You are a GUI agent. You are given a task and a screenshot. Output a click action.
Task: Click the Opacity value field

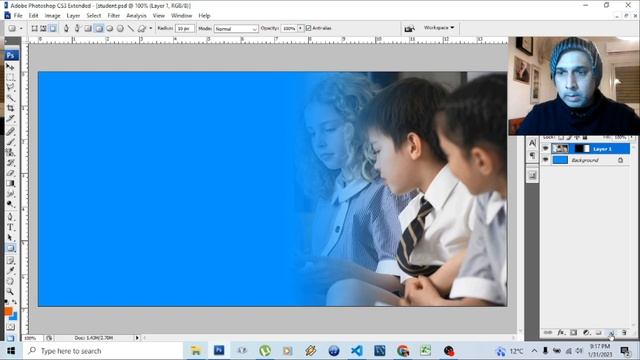pos(289,29)
